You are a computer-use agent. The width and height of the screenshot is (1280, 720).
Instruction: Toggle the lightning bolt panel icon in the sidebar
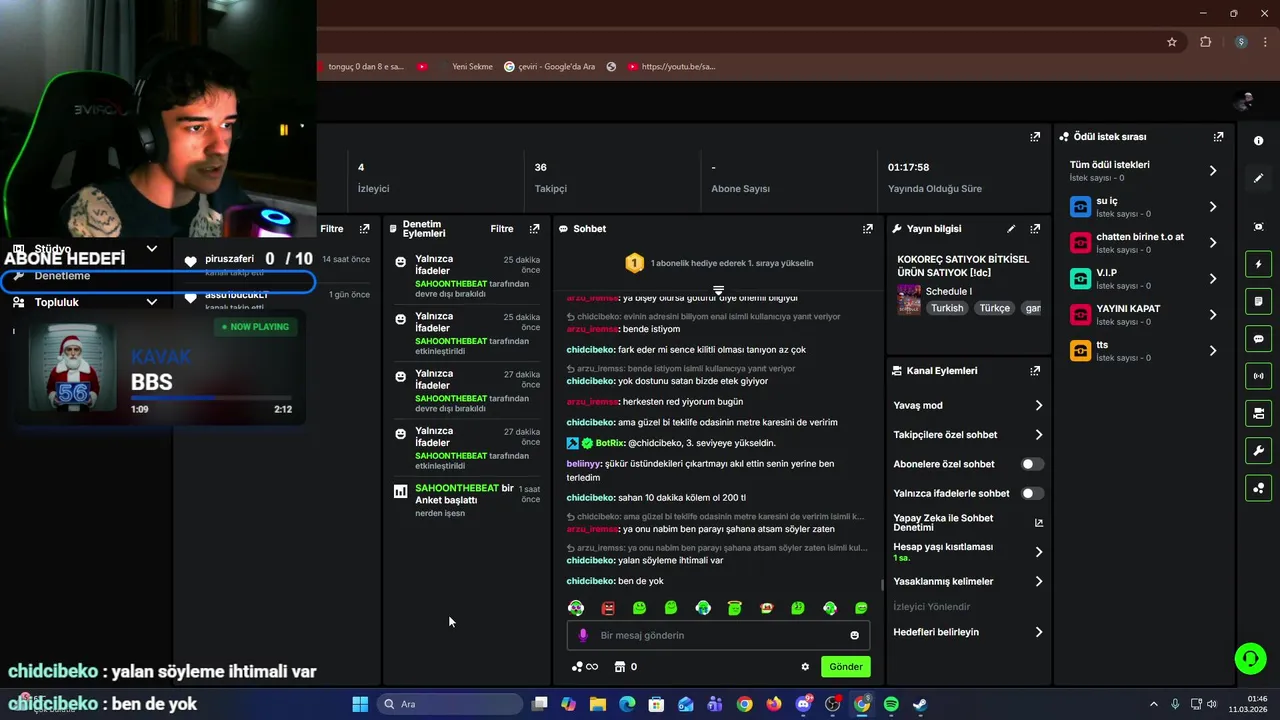tap(1258, 264)
